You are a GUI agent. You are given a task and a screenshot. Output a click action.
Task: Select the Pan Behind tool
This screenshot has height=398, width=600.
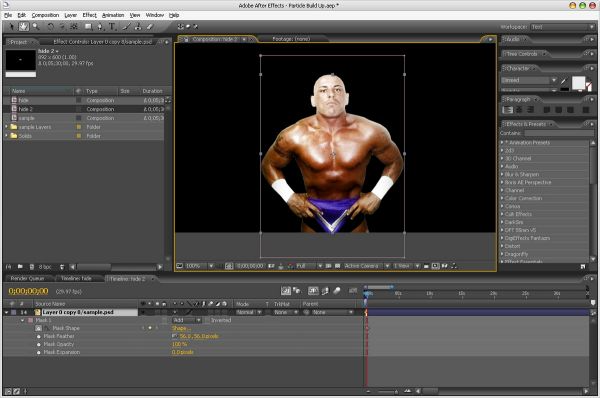coord(74,26)
